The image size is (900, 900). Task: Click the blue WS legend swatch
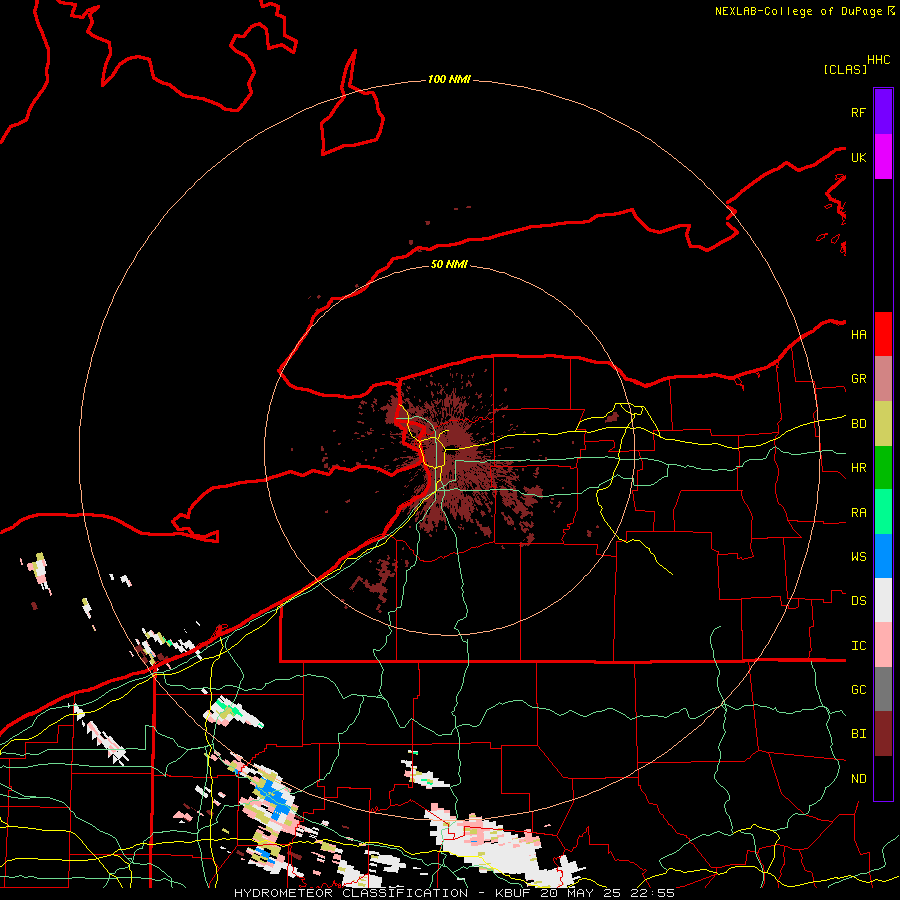click(883, 556)
